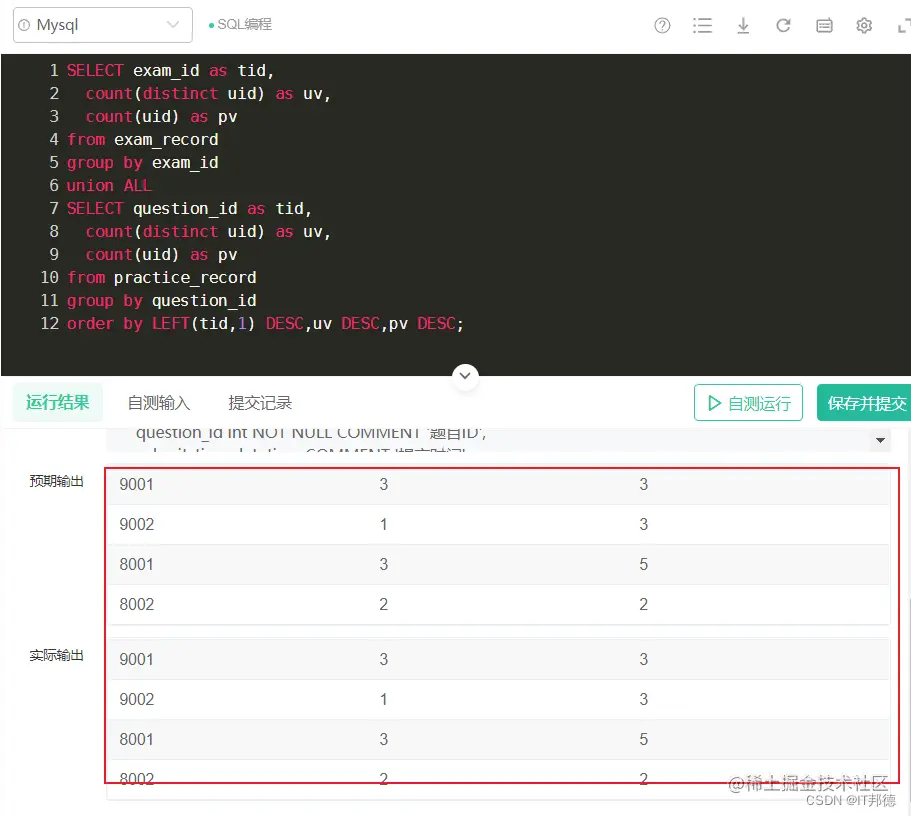The image size is (911, 816).
Task: Switch to the 提交记录 tab
Action: [260, 403]
